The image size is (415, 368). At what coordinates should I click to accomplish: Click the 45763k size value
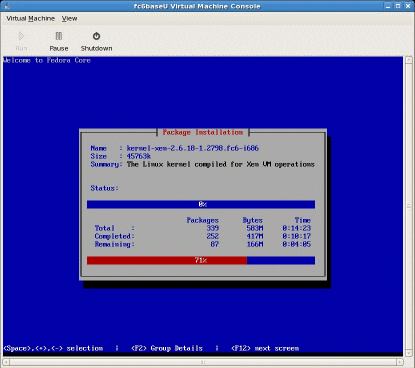(139, 156)
